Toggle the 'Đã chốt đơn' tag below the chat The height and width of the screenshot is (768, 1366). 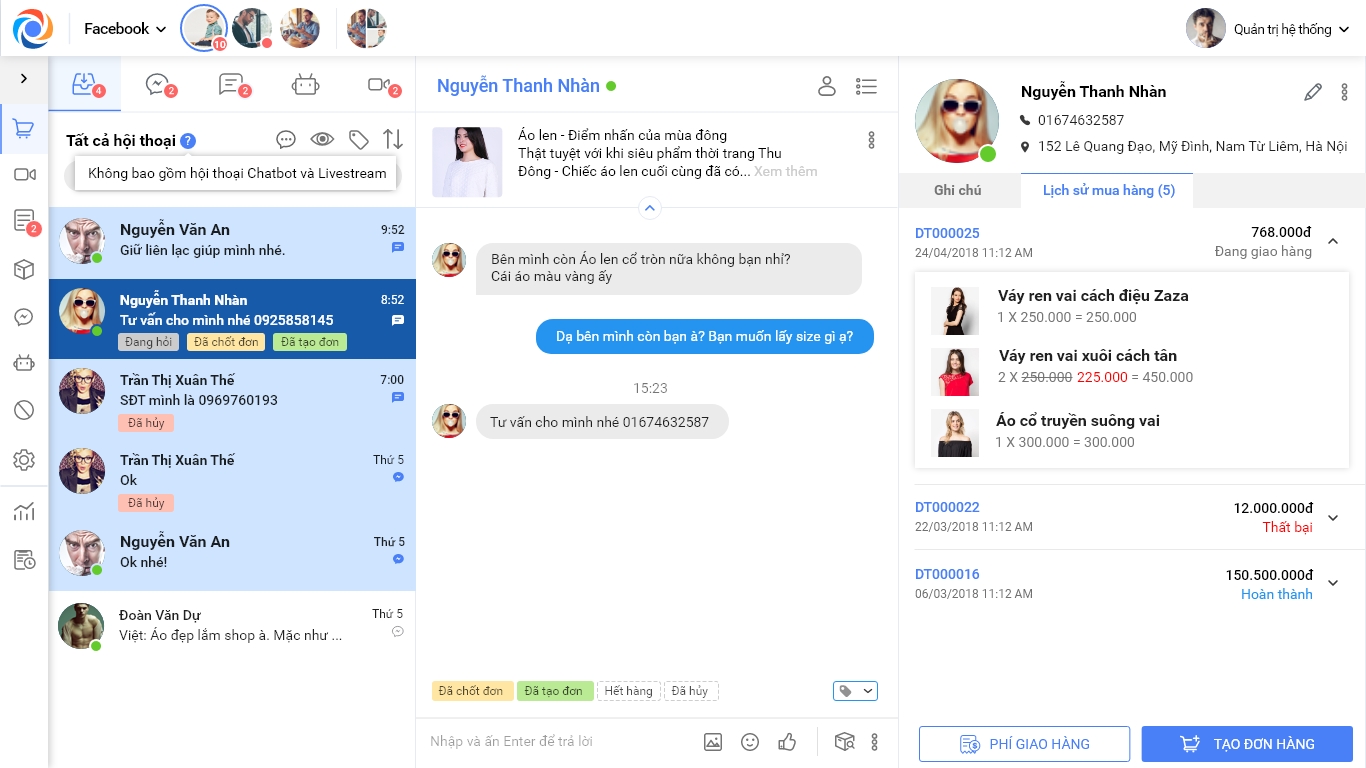pos(473,691)
